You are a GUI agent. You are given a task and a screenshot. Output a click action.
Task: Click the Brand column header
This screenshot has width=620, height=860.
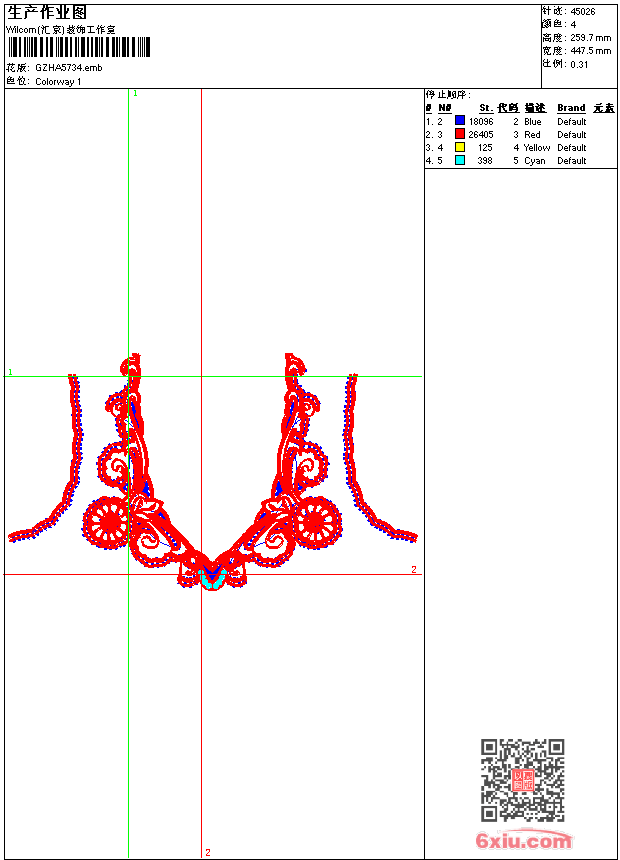tap(571, 108)
